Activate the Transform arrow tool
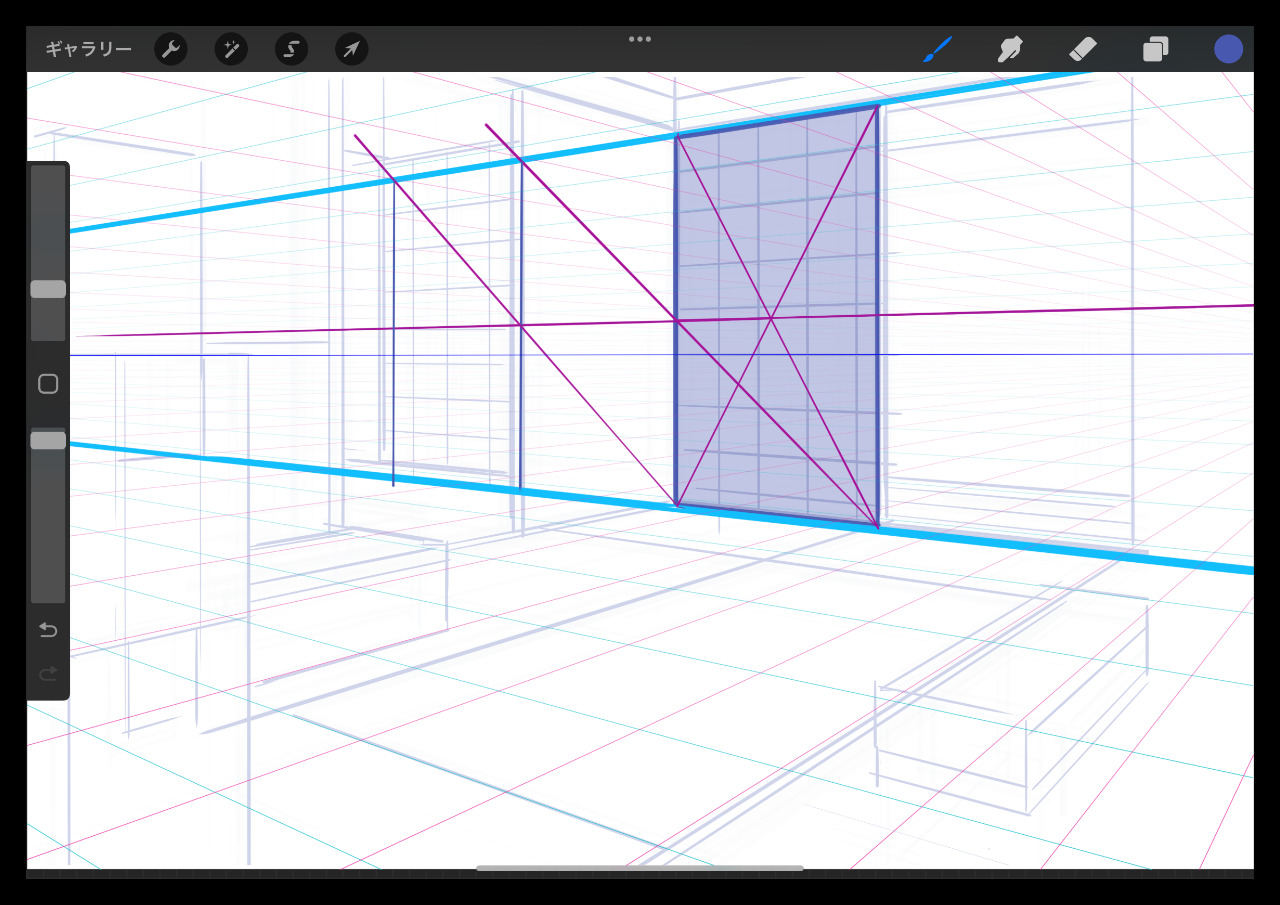The image size is (1280, 905). click(351, 49)
